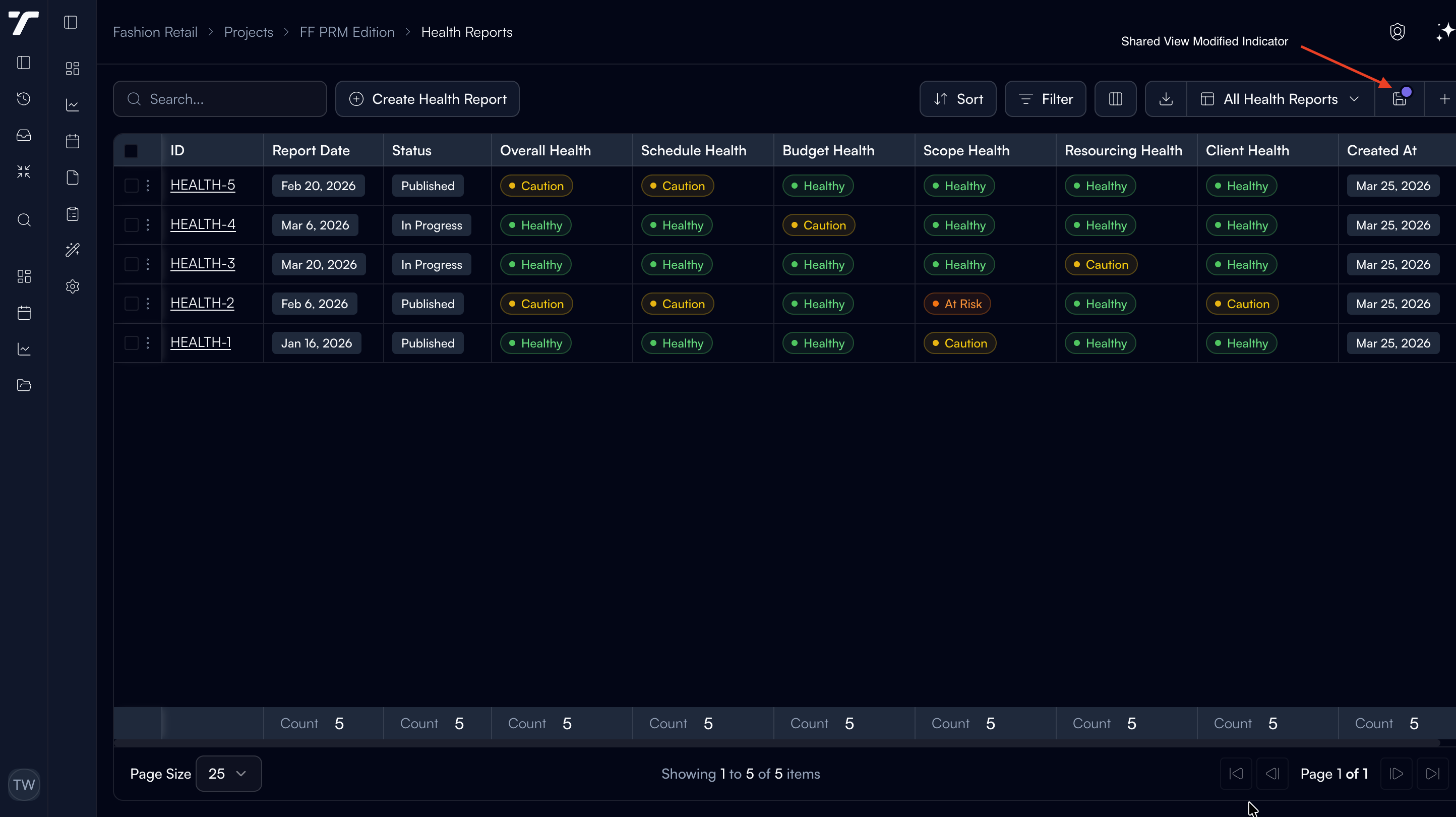Viewport: 1456px width, 817px height.
Task: Toggle the select-all checkbox in table header
Action: click(131, 151)
